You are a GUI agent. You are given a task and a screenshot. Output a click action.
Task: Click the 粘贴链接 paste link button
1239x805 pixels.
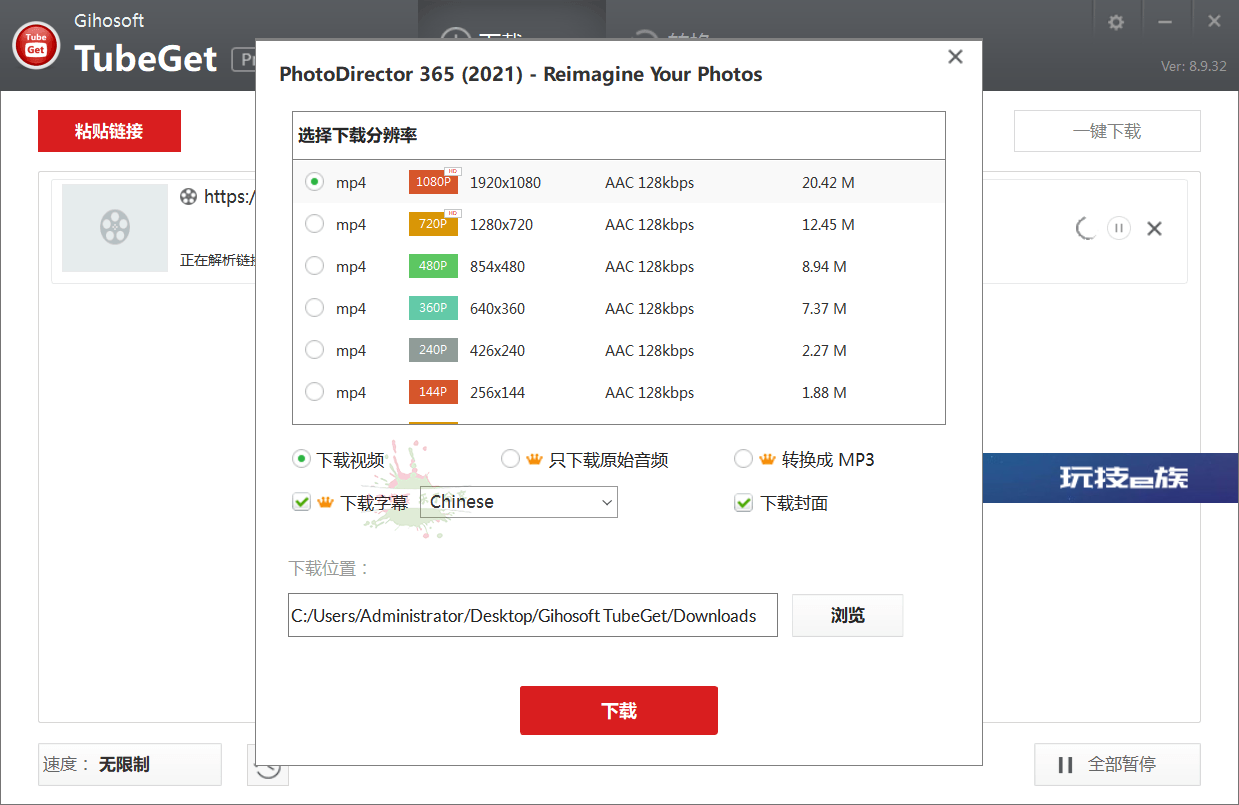(109, 131)
